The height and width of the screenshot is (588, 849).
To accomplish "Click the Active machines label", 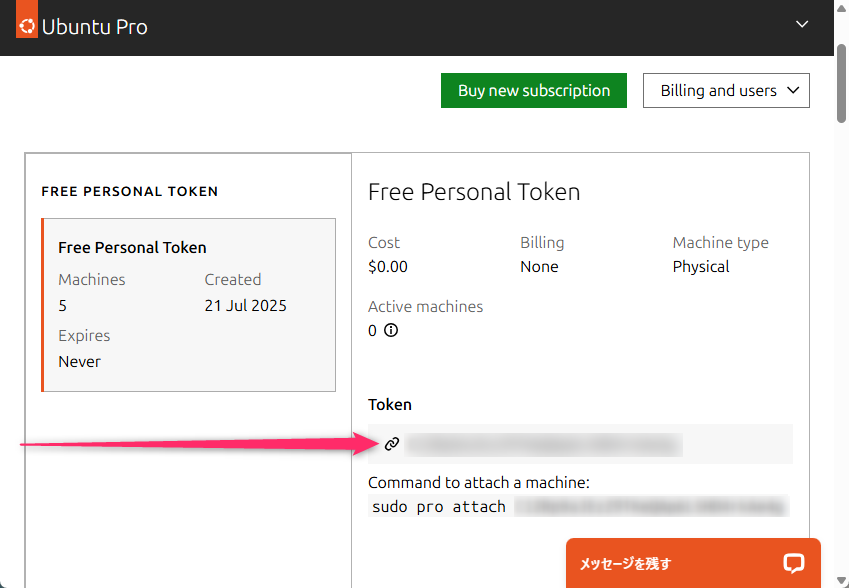I will tap(426, 306).
